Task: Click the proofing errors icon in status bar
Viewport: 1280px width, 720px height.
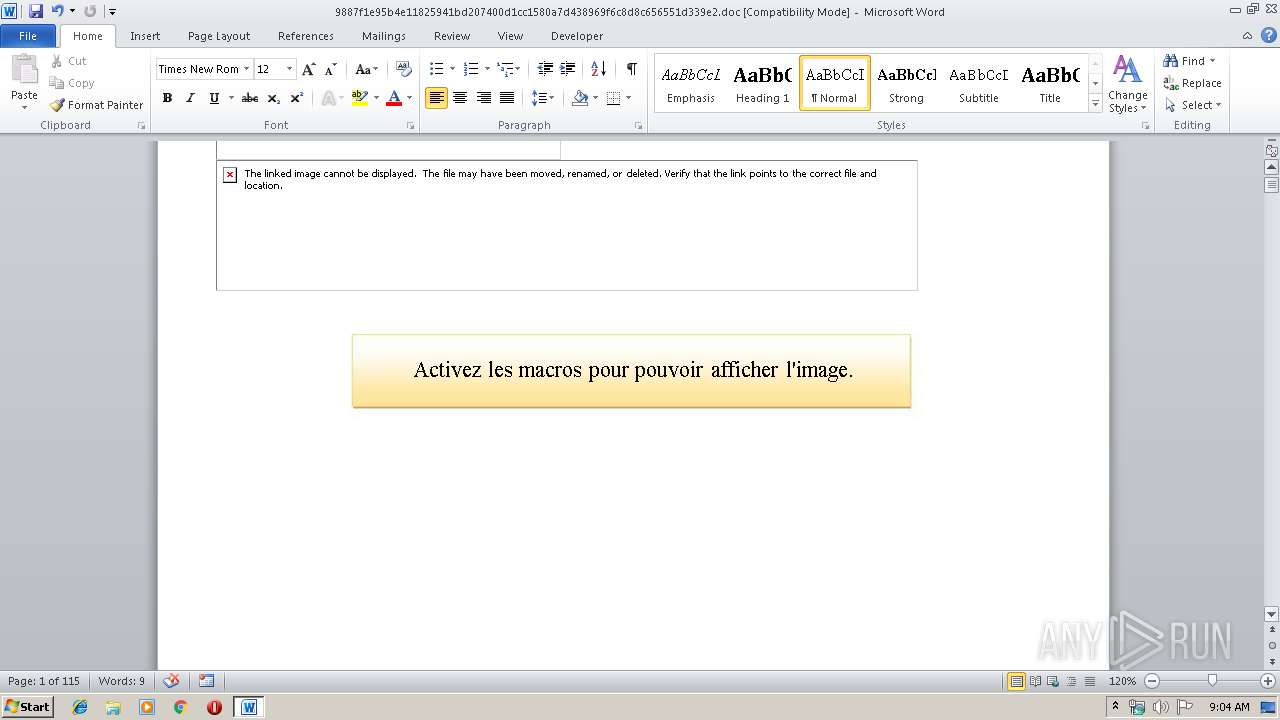Action: pyautogui.click(x=171, y=681)
